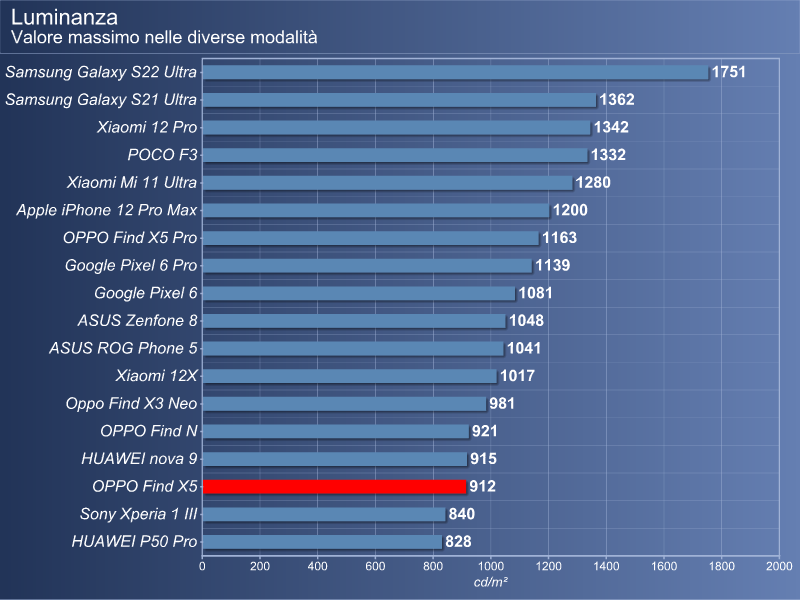
Task: Click the value 1048
Action: click(527, 320)
